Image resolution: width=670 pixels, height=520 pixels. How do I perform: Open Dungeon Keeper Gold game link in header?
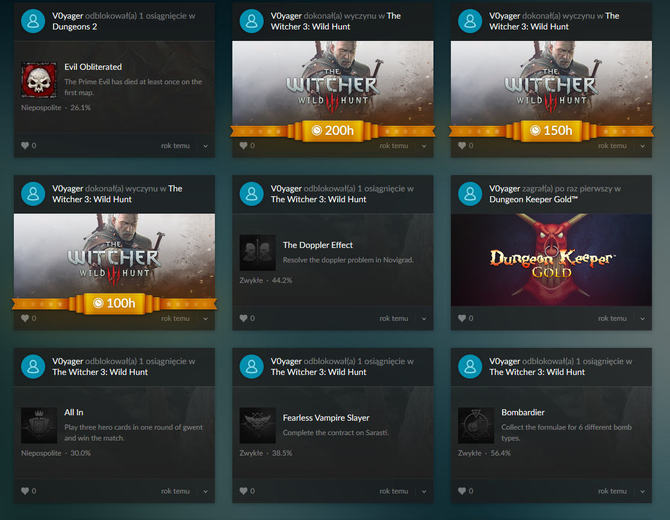tap(533, 199)
